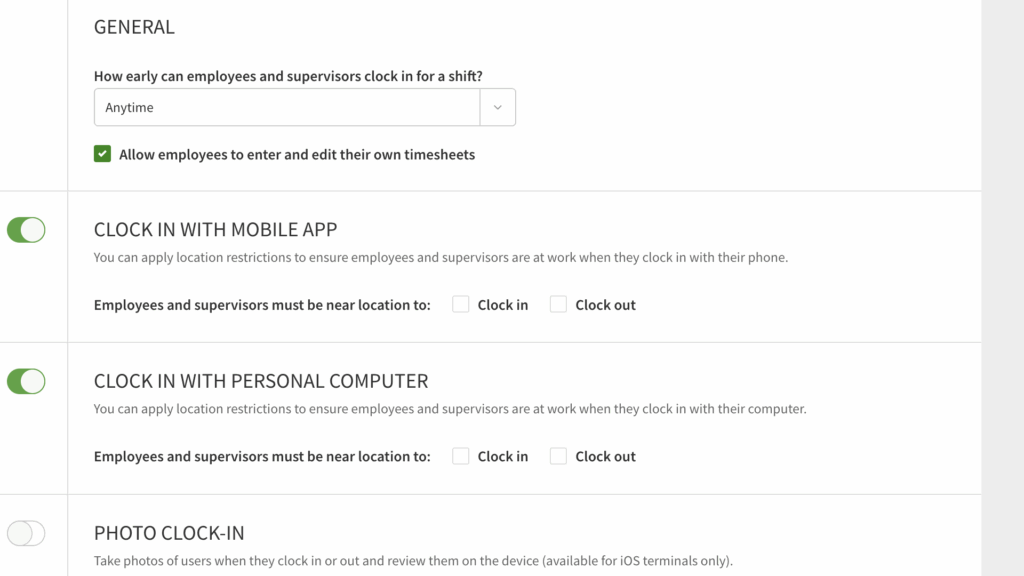The image size is (1024, 576).
Task: Enable the Photo Clock-In toggle
Action: 26,533
